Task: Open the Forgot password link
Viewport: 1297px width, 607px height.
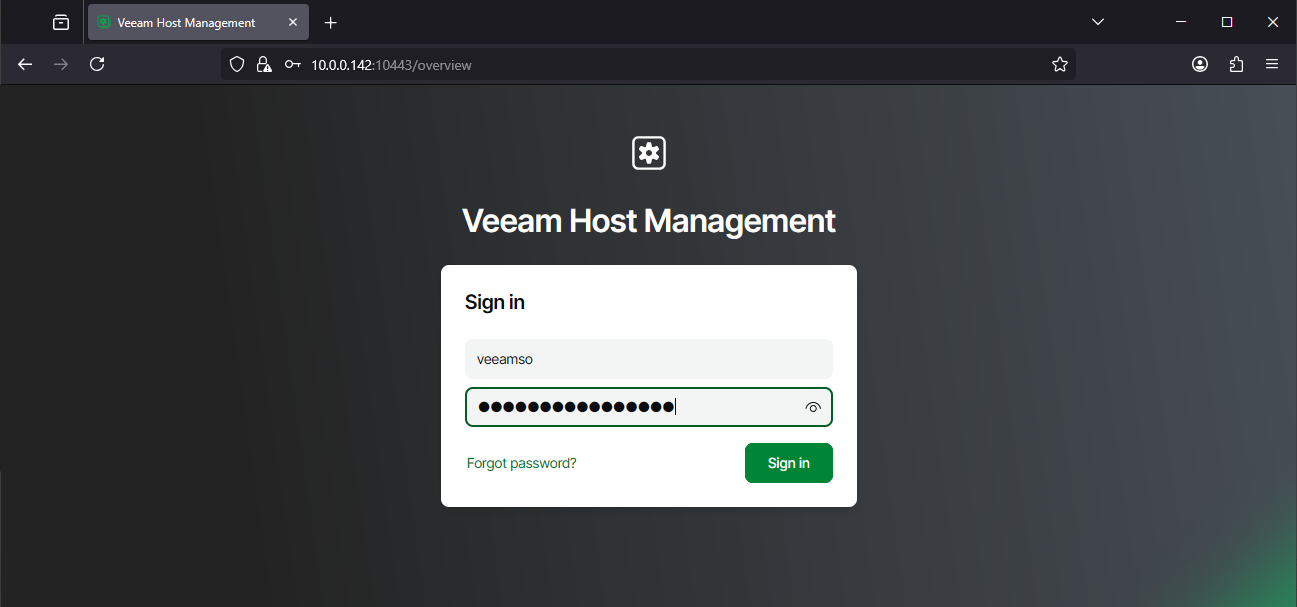Action: [x=521, y=462]
